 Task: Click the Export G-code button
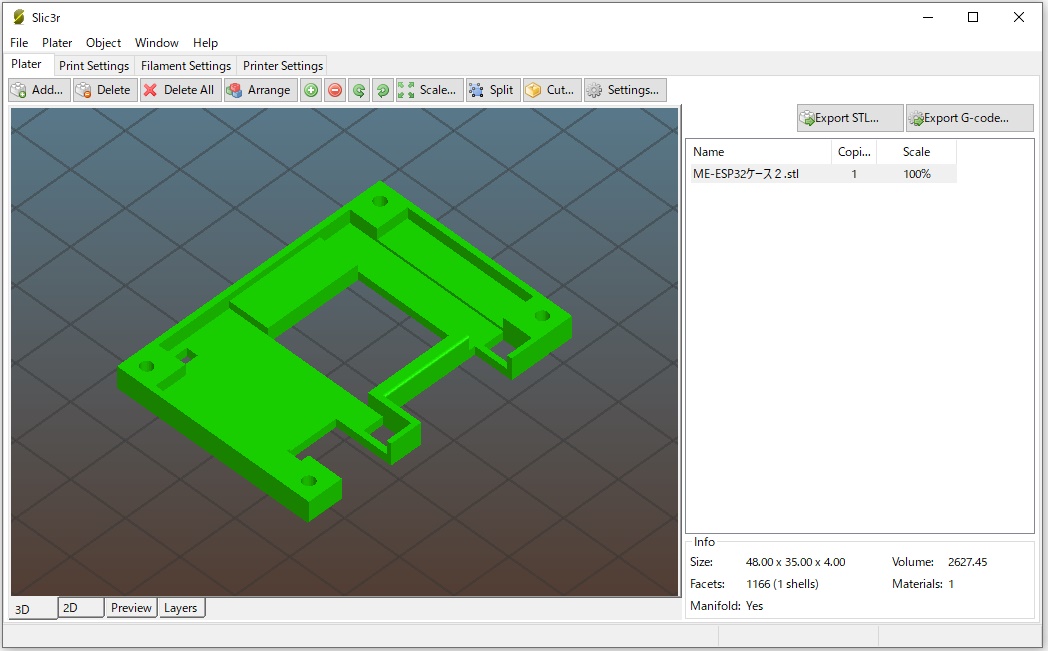pos(969,118)
